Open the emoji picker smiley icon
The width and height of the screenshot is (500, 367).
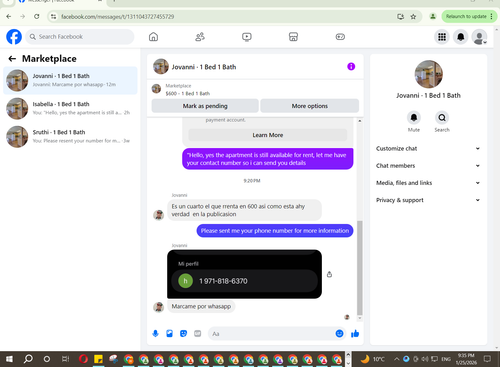[339, 333]
